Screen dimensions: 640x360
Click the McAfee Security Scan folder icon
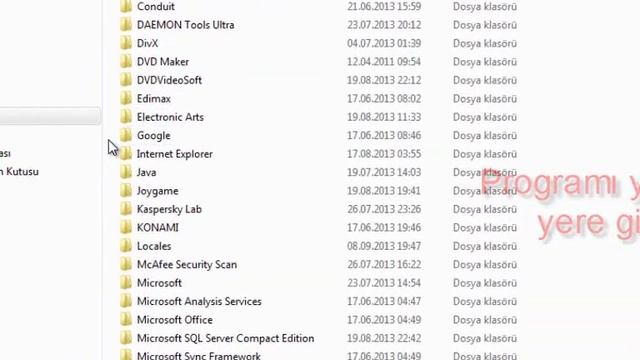(126, 264)
